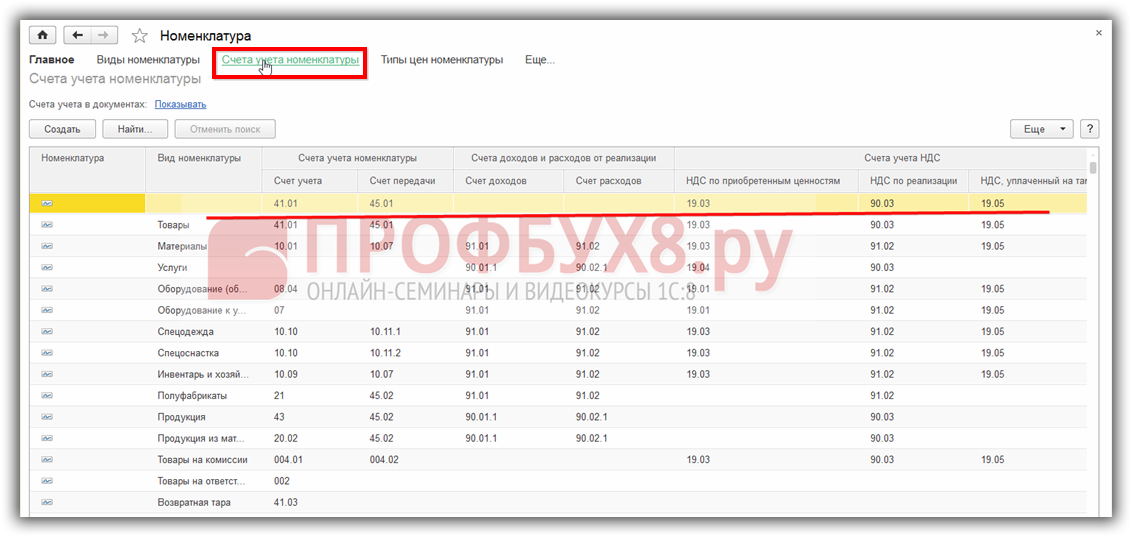Click row icon of highlighted first row

click(47, 204)
